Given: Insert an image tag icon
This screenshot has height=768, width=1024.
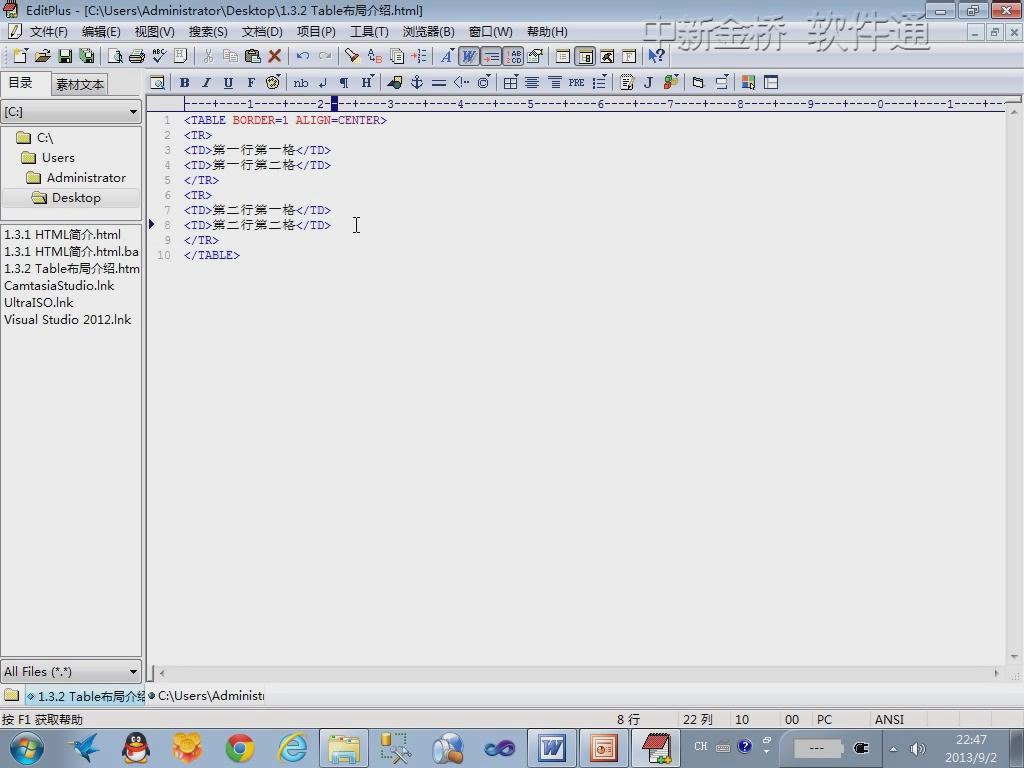Looking at the screenshot, I should (x=394, y=83).
